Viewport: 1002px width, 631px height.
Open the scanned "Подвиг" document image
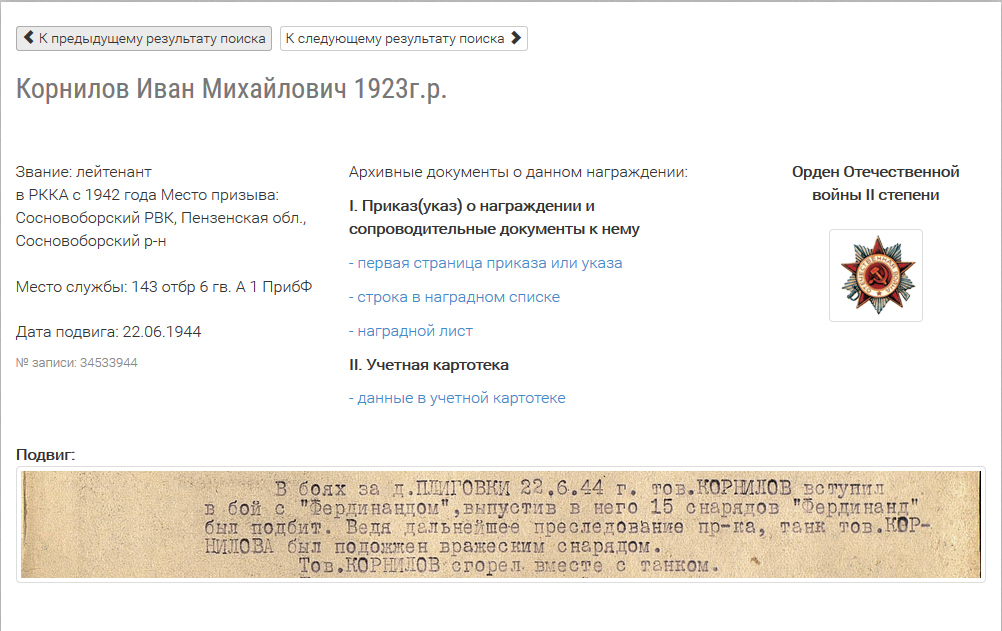click(x=500, y=527)
